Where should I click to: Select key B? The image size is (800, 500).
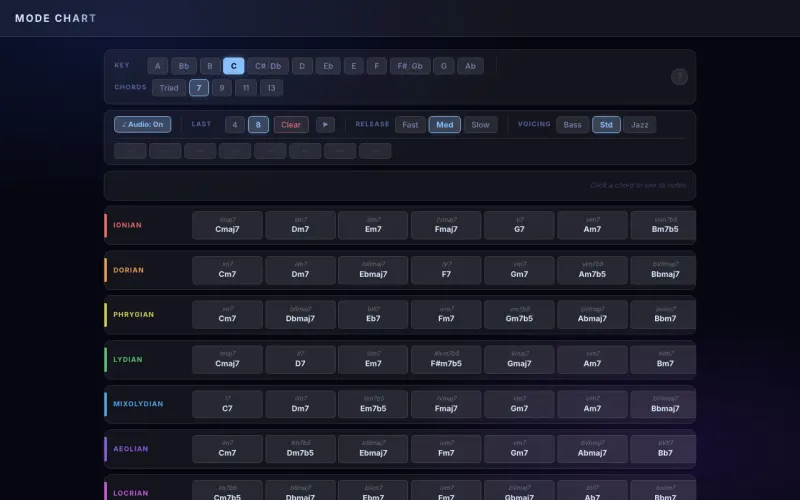tap(210, 66)
